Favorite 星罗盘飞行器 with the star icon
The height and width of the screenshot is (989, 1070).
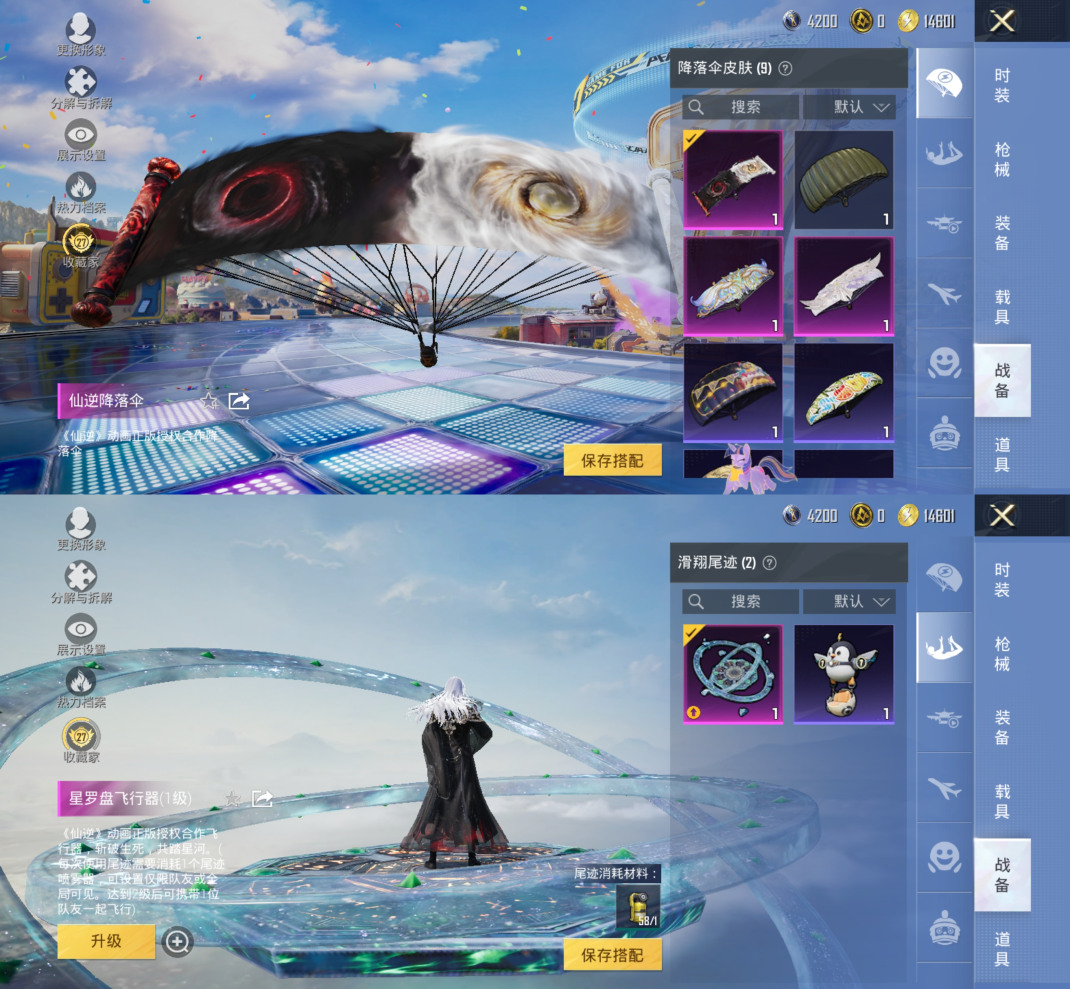pyautogui.click(x=233, y=799)
